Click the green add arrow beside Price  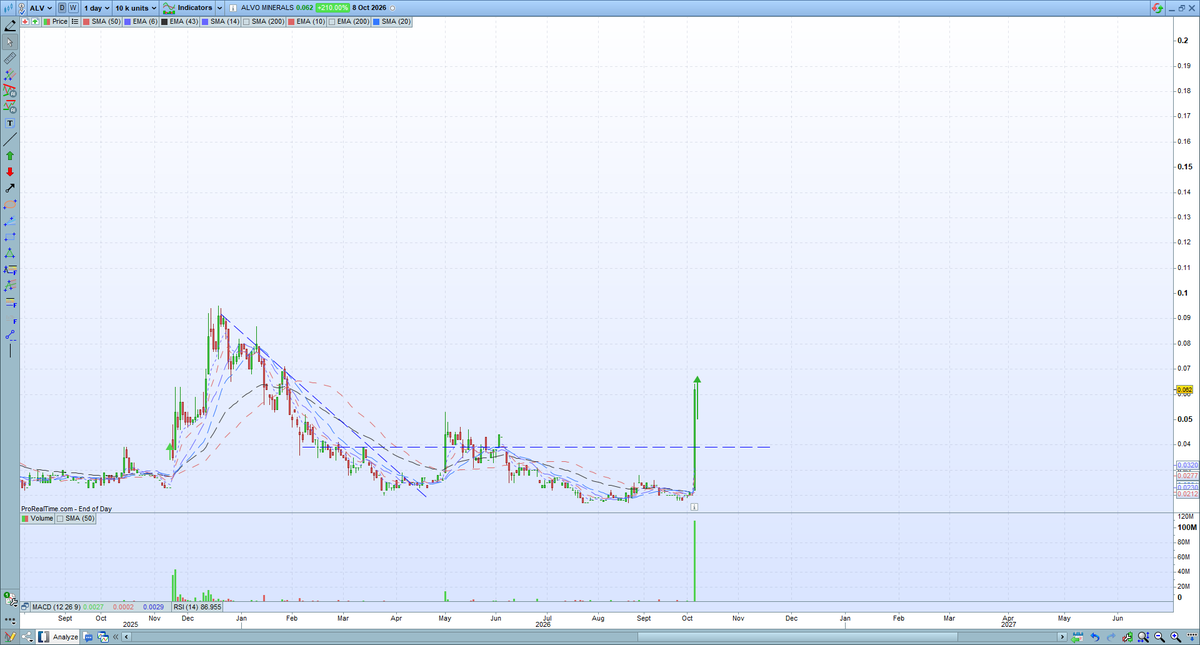click(x=35, y=21)
